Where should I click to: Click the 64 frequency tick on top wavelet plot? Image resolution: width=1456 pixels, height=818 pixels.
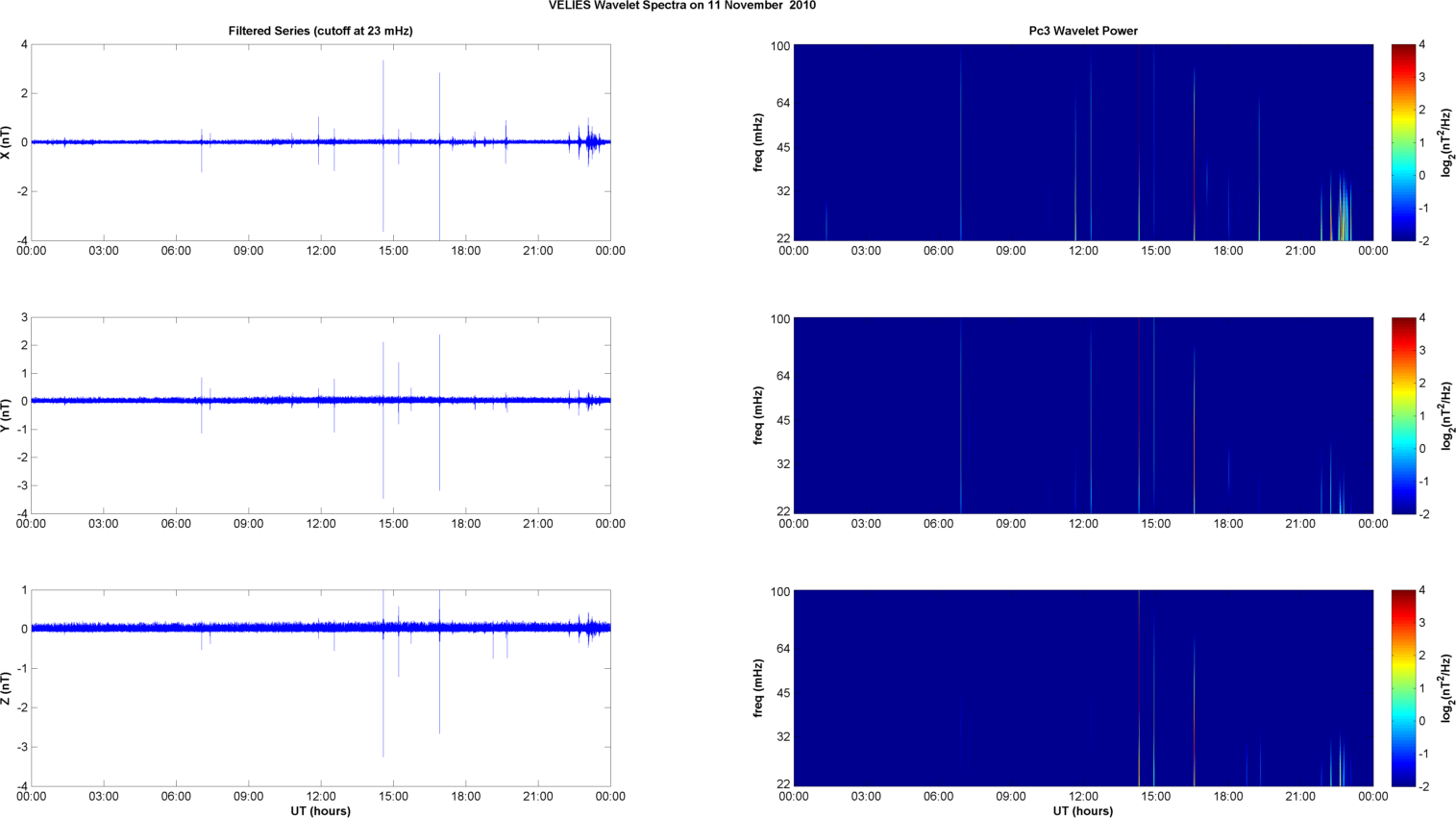click(x=783, y=103)
